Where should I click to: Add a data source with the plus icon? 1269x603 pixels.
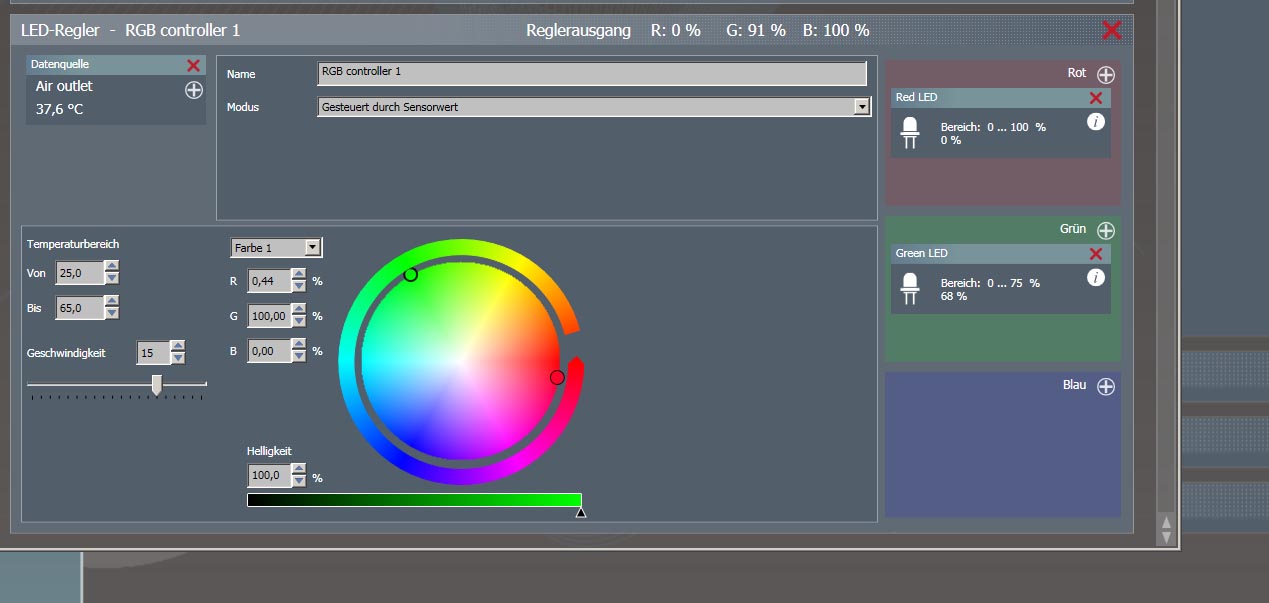194,90
